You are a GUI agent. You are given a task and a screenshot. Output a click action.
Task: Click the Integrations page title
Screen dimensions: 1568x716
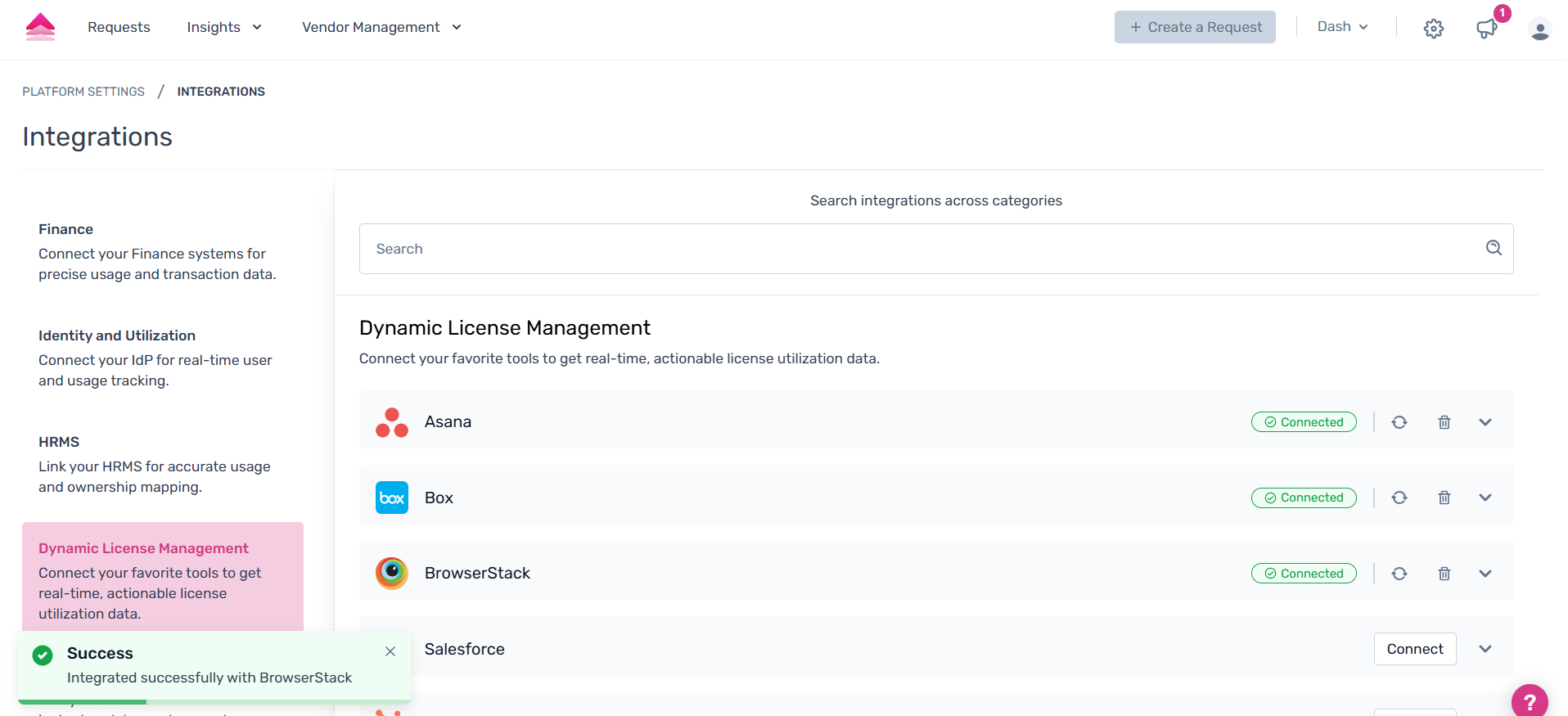coord(97,137)
